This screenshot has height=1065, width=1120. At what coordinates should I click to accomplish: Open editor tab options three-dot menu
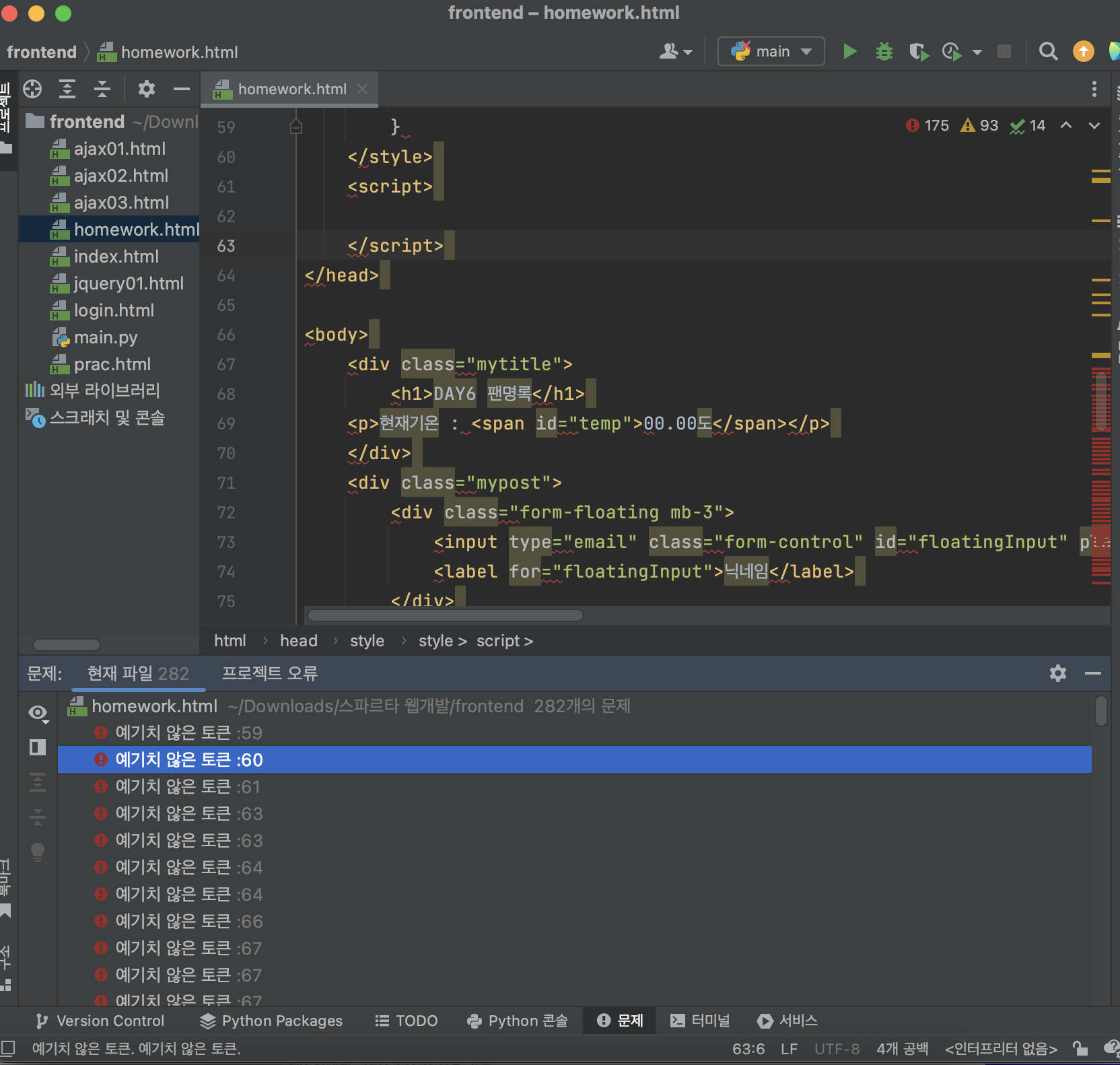click(x=1094, y=89)
